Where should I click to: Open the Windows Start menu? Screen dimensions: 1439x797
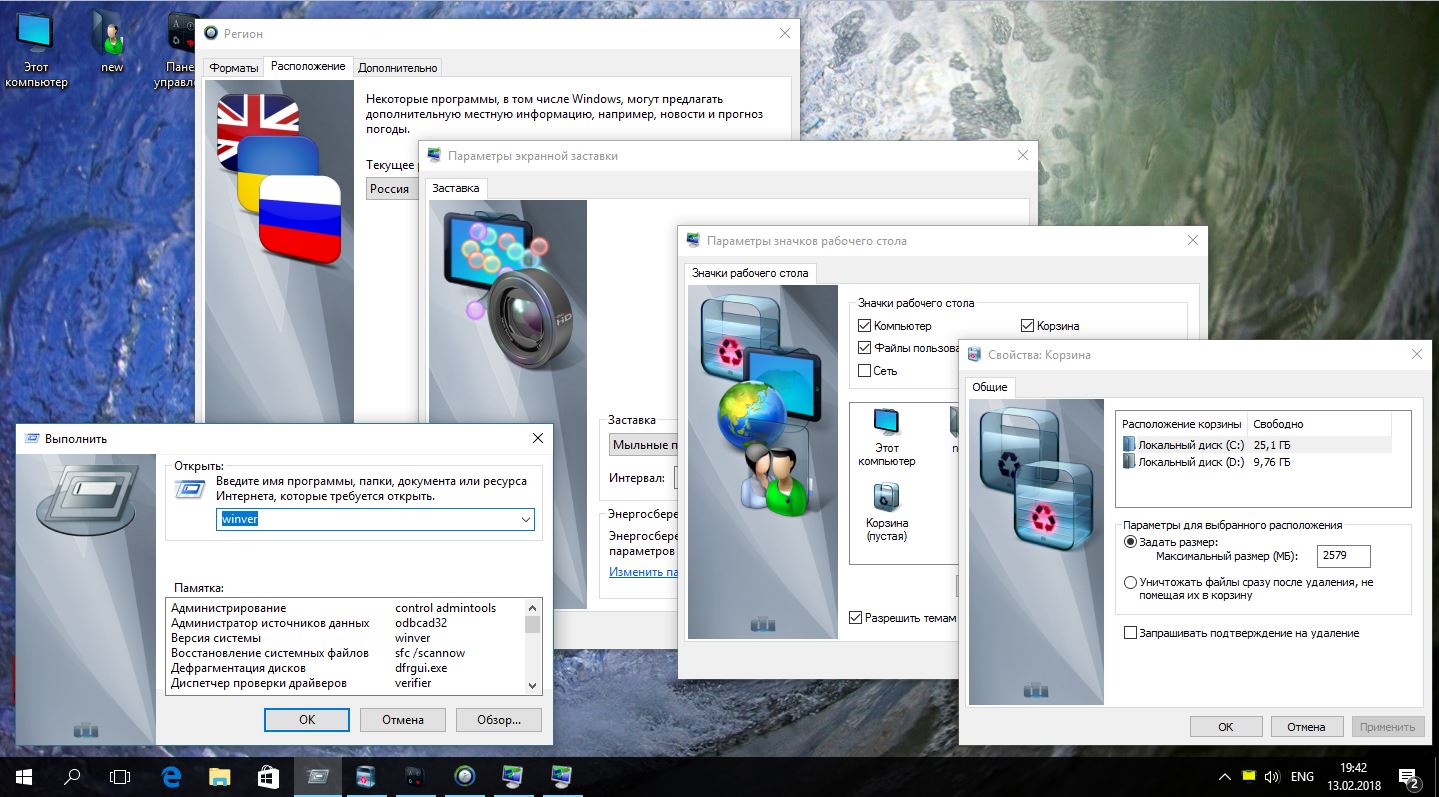point(23,776)
